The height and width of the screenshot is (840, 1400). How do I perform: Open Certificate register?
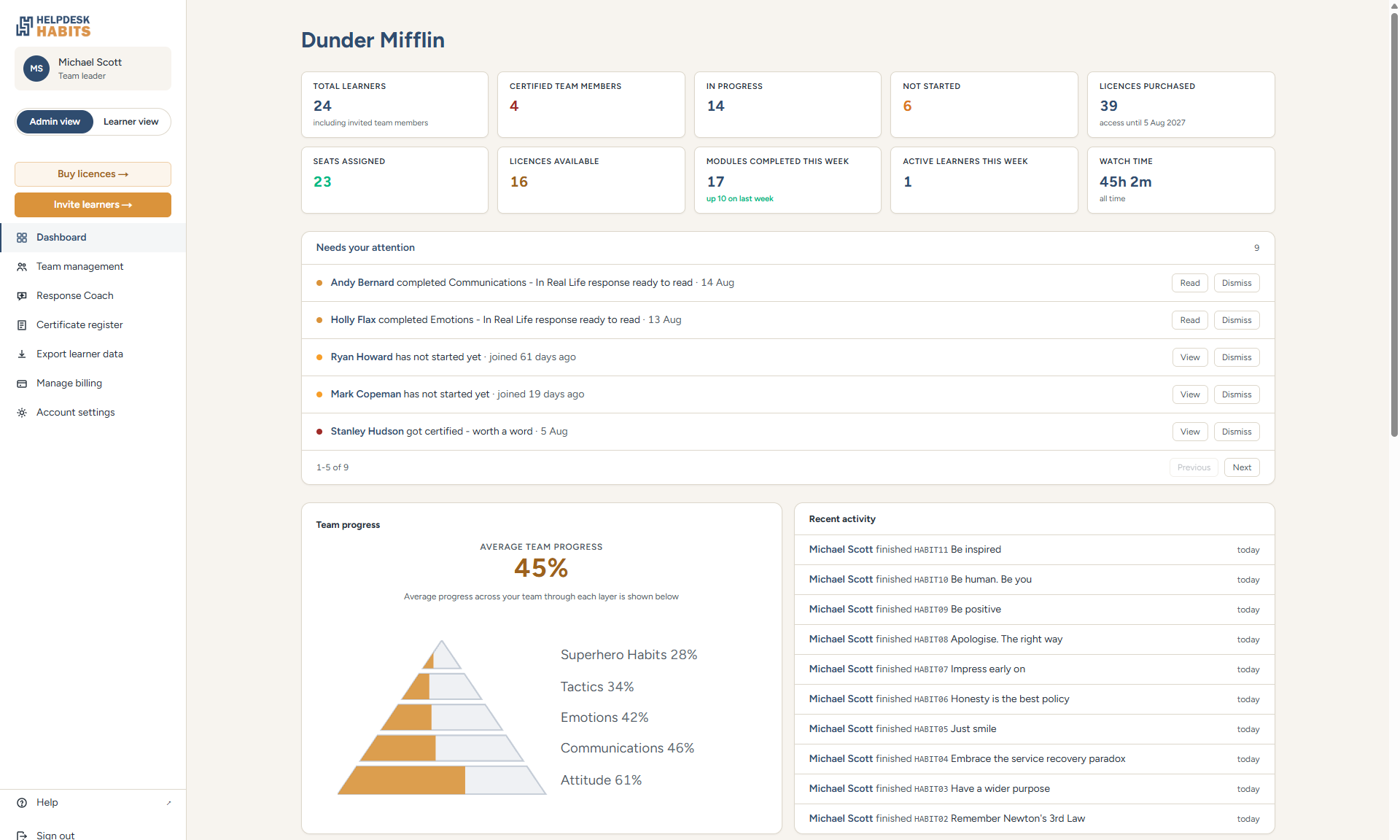point(93,325)
